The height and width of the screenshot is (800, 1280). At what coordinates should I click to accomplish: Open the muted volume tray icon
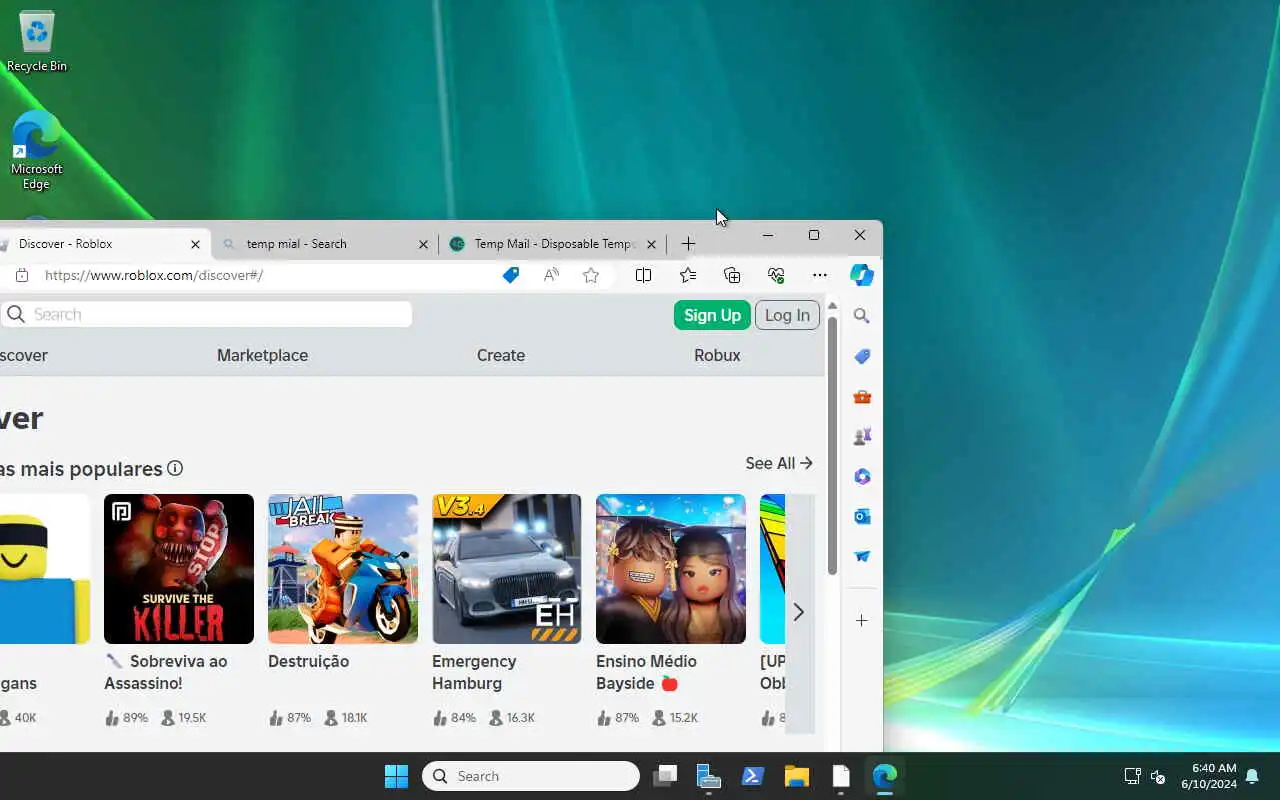pyautogui.click(x=1158, y=776)
